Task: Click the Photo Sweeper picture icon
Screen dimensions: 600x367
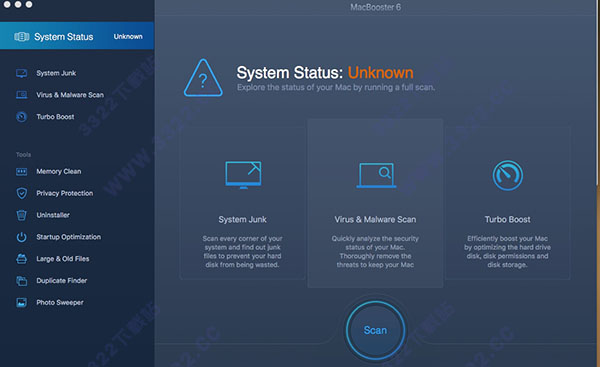Action: [x=21, y=302]
